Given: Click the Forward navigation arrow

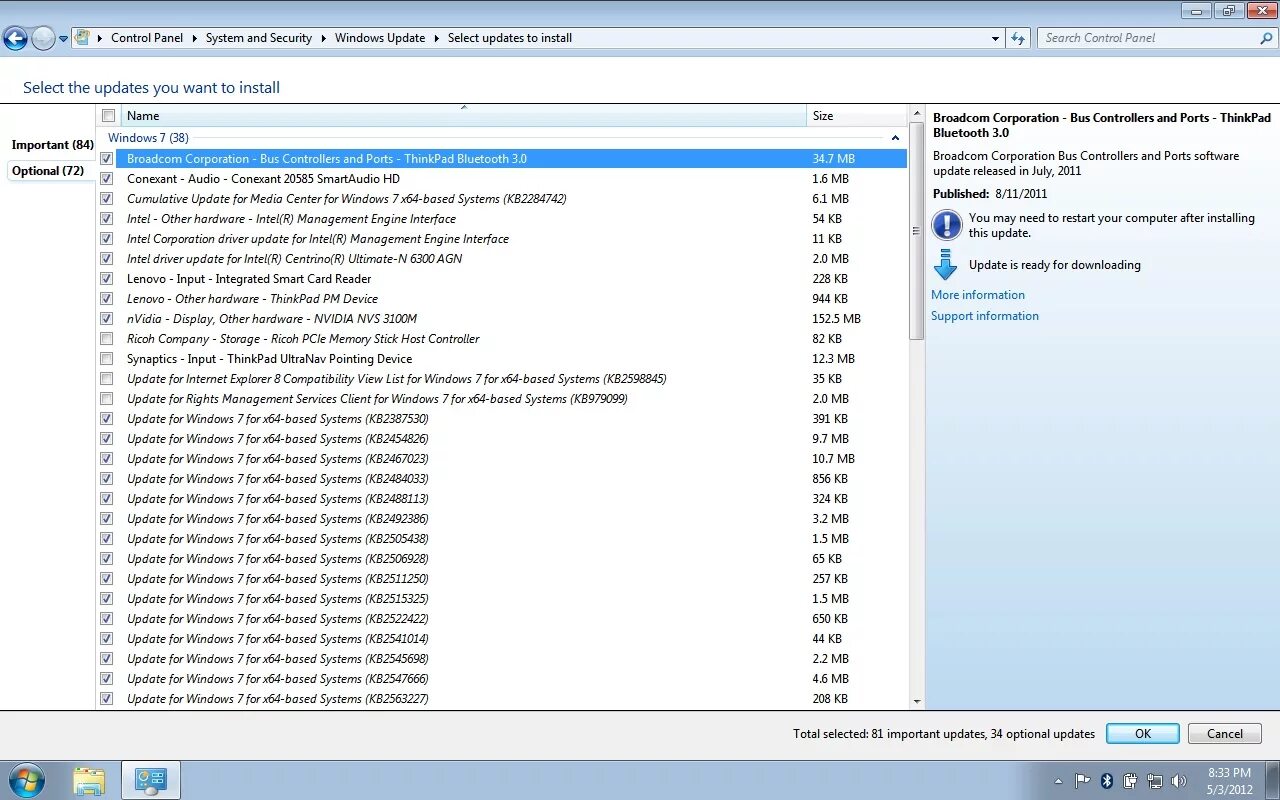Looking at the screenshot, I should coord(43,38).
